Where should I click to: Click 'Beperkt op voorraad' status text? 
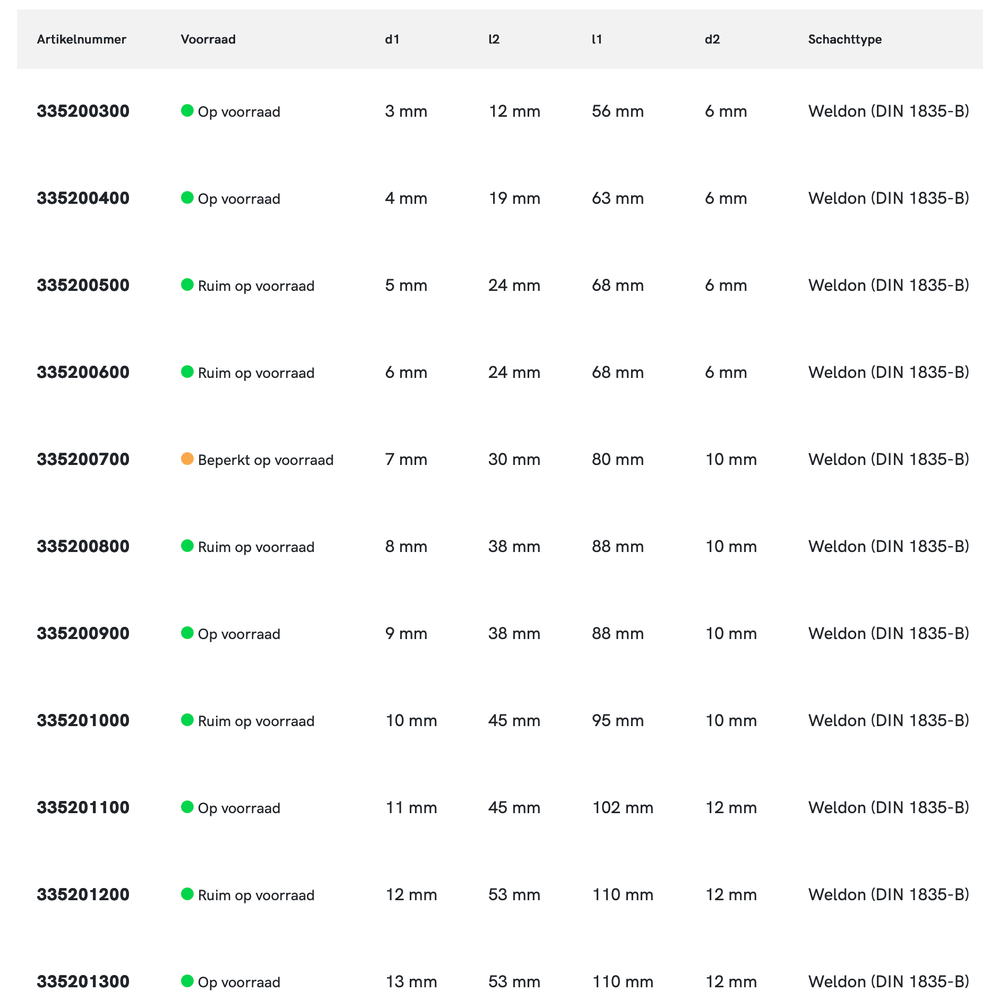pos(265,460)
